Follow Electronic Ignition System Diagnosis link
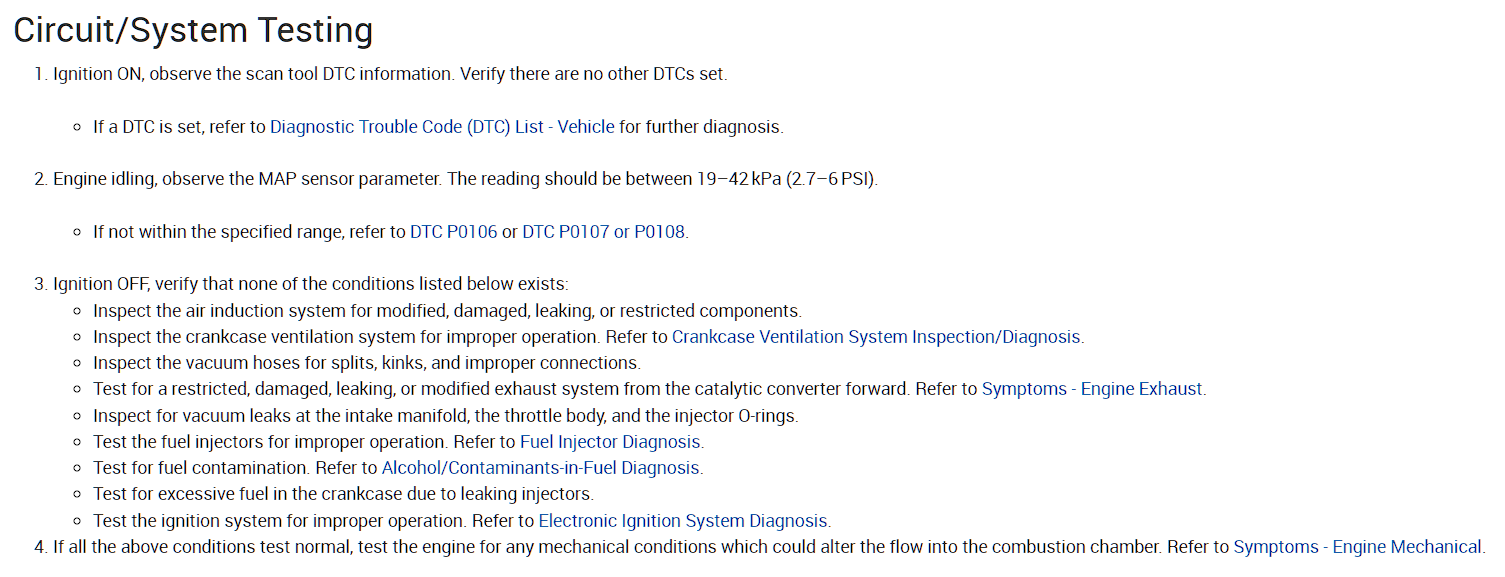This screenshot has width=1505, height=577. coord(683,521)
